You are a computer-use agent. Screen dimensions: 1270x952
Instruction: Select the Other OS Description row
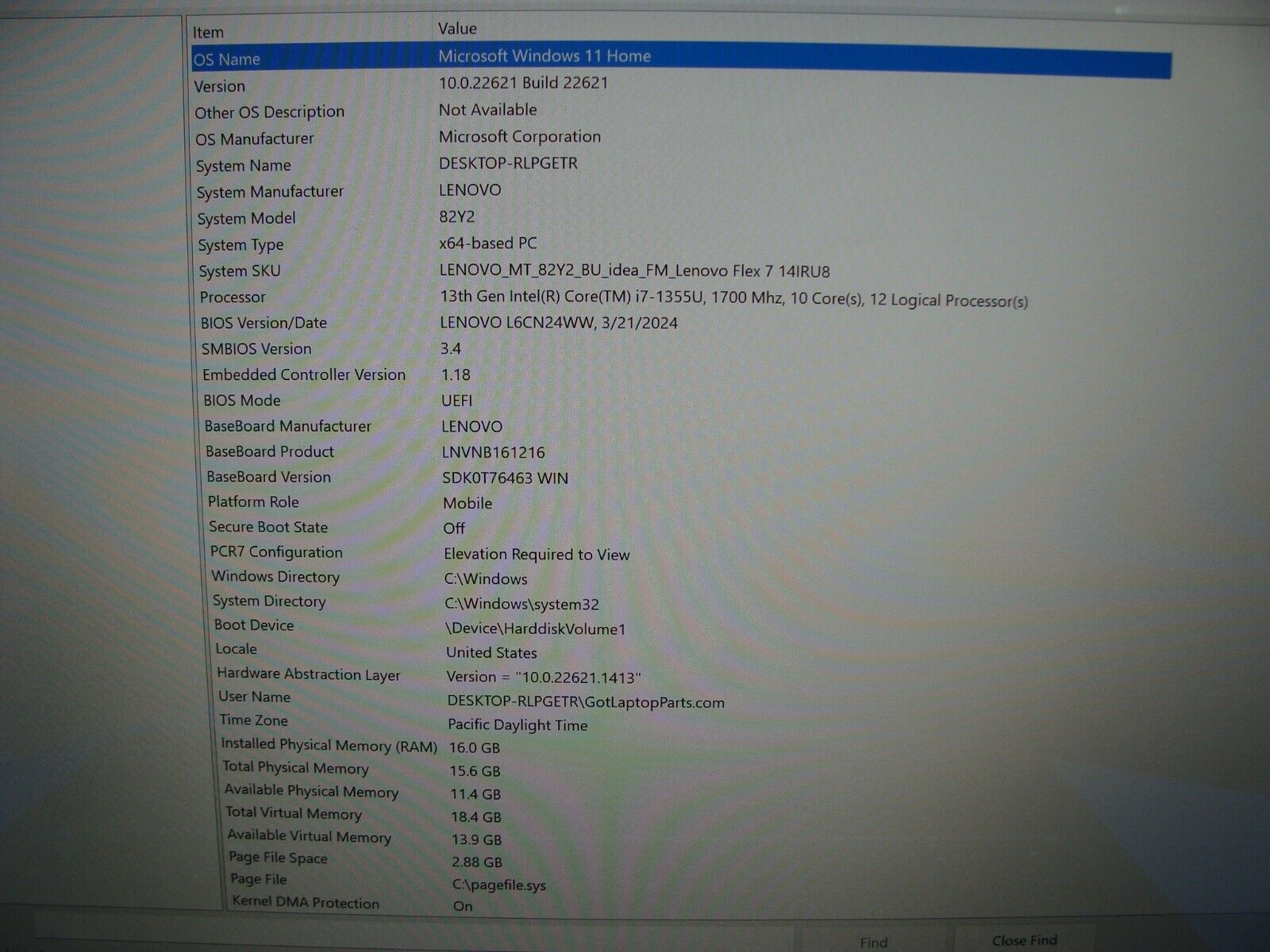[x=269, y=112]
